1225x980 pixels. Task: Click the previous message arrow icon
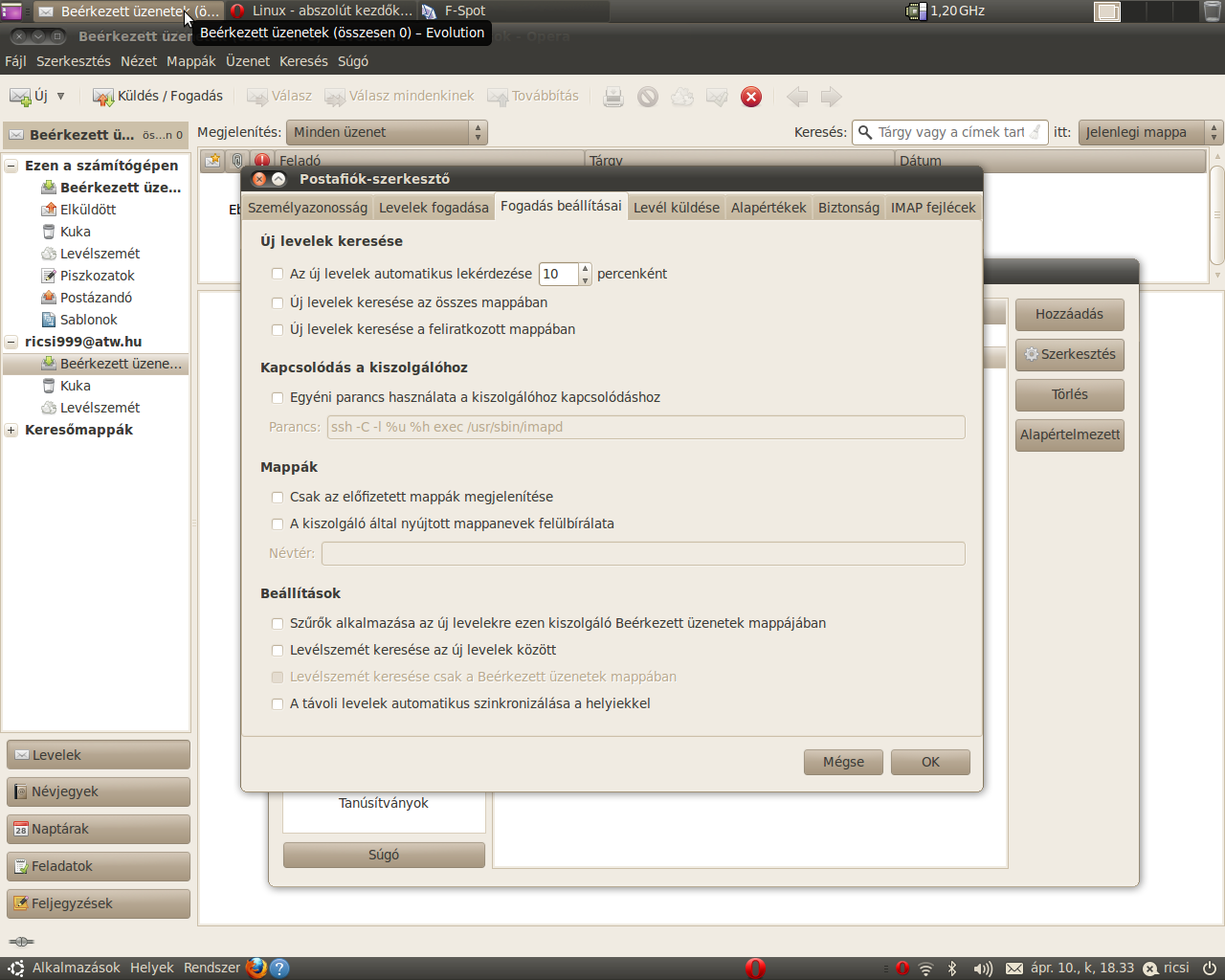797,97
